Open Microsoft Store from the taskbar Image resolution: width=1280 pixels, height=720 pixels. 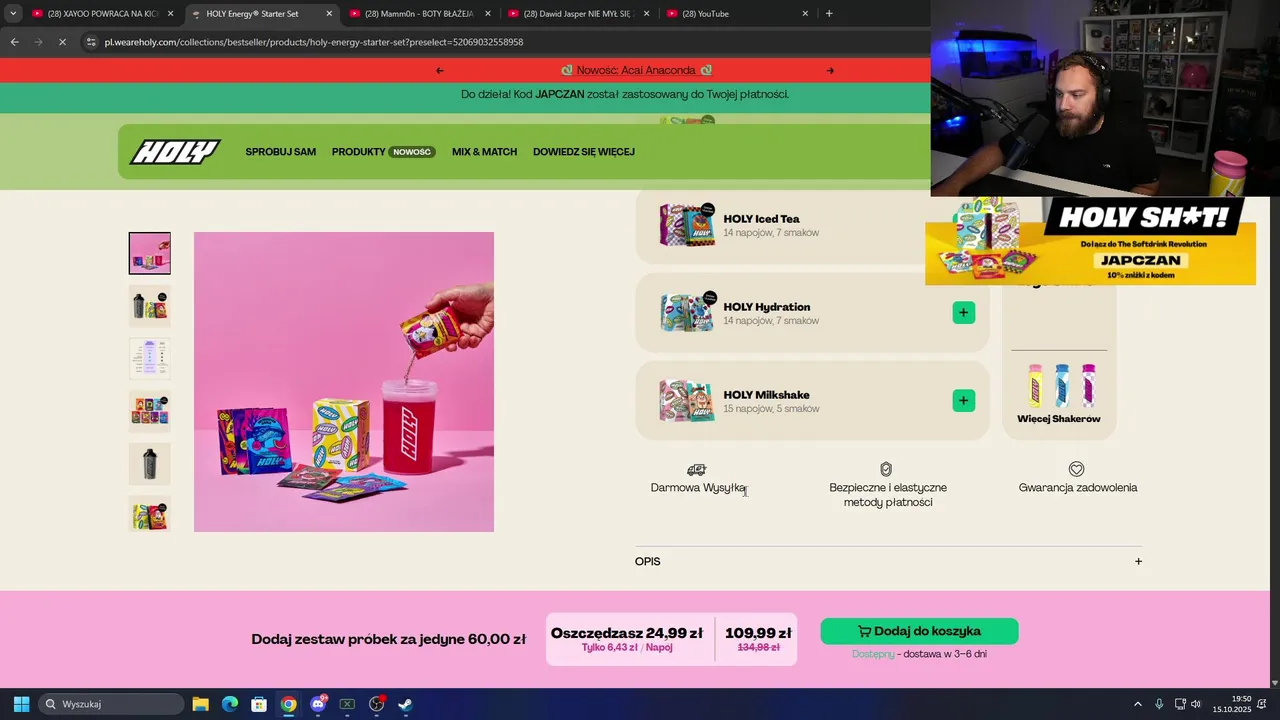coord(259,704)
